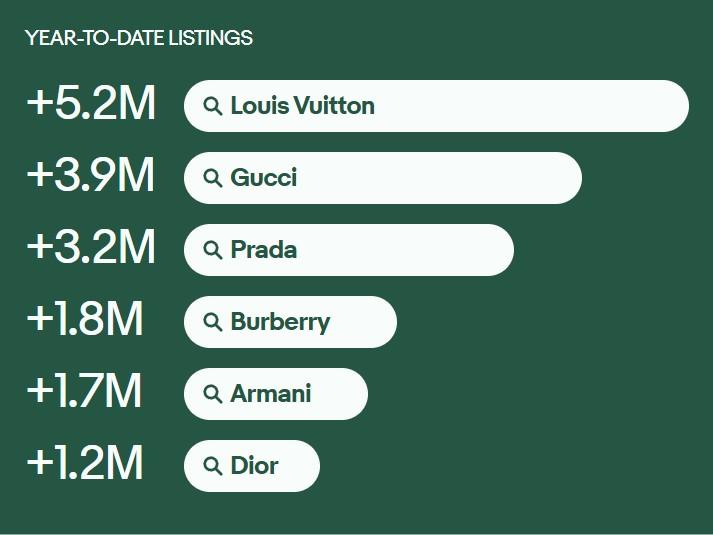Click the +1.7M listings figure

85,392
